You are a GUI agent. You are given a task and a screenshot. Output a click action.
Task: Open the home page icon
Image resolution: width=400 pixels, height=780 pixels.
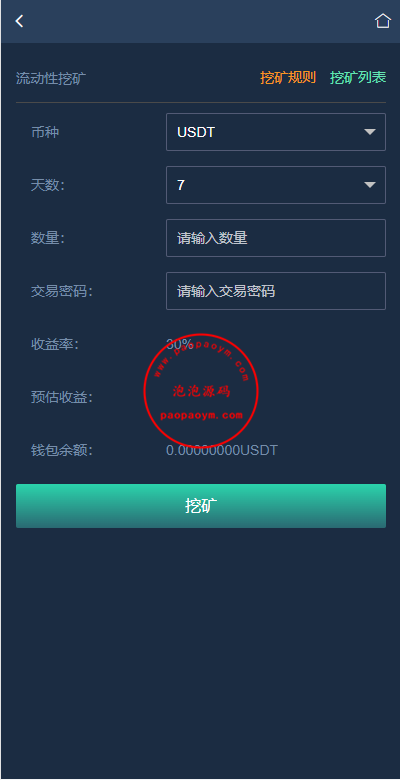382,21
